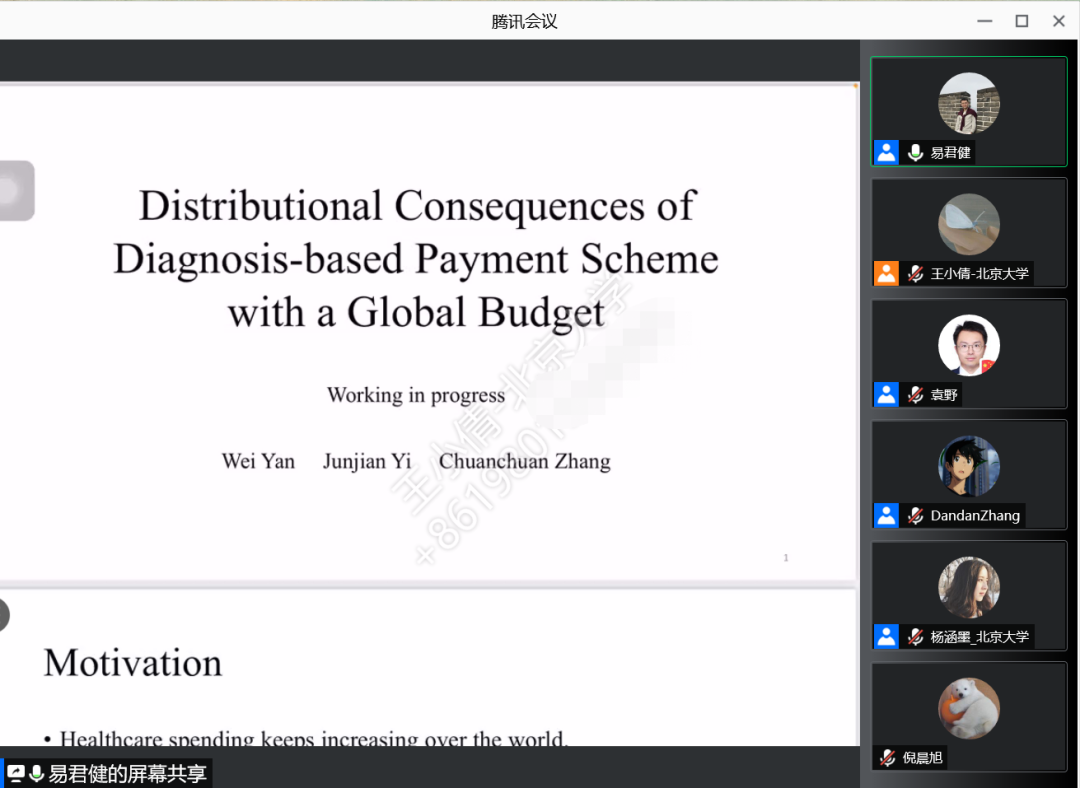Click muted microphone icon next to 王小倩-北京大学
This screenshot has height=788, width=1080.
pos(915,274)
